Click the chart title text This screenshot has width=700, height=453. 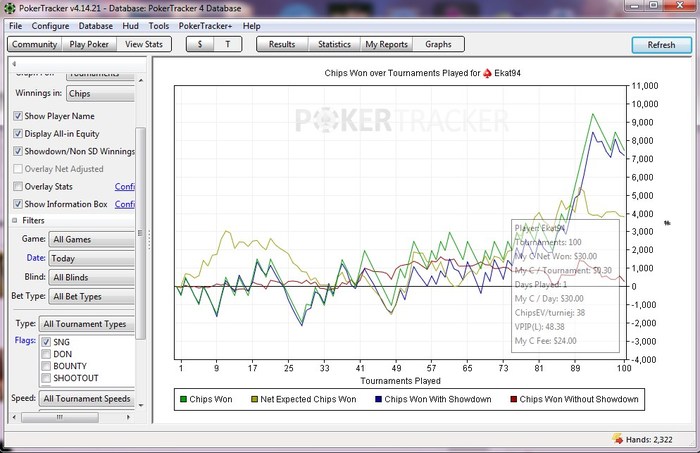point(422,73)
